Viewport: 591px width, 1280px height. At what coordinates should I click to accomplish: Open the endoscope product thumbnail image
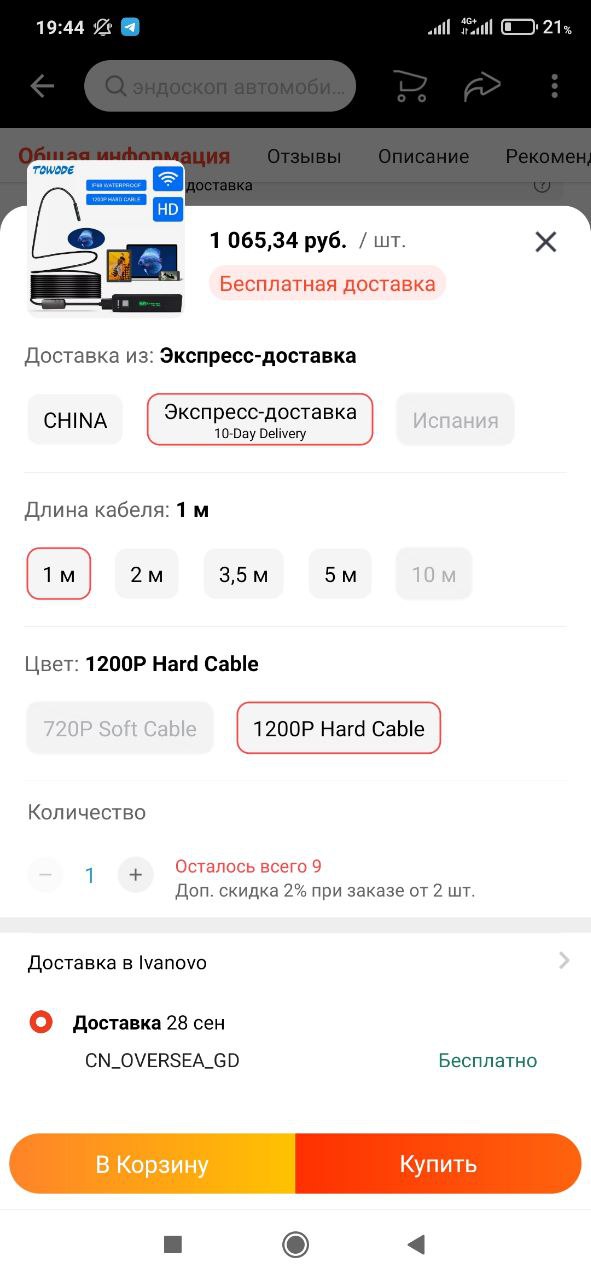[x=106, y=238]
